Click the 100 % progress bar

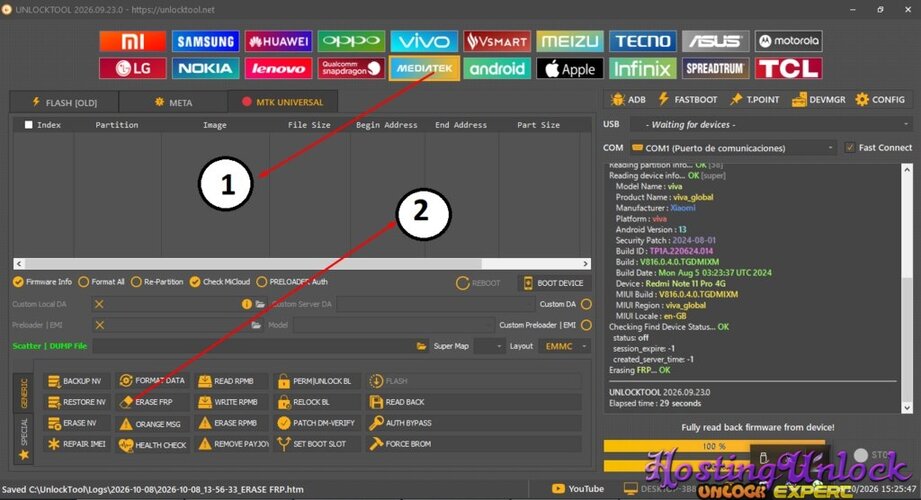point(714,446)
